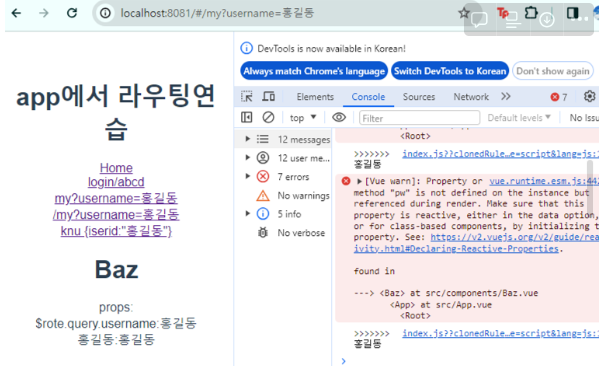Expand the 12 messages group

pos(248,139)
